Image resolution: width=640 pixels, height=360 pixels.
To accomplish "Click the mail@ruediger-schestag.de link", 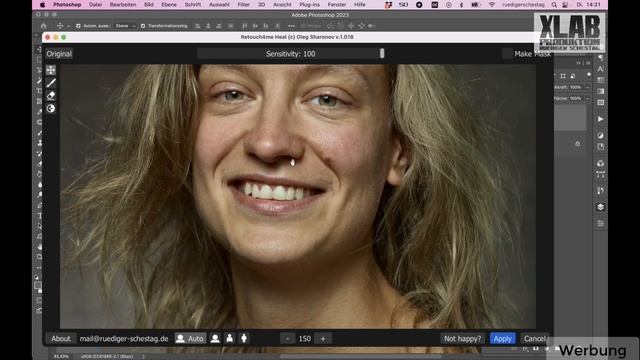I will 124,338.
